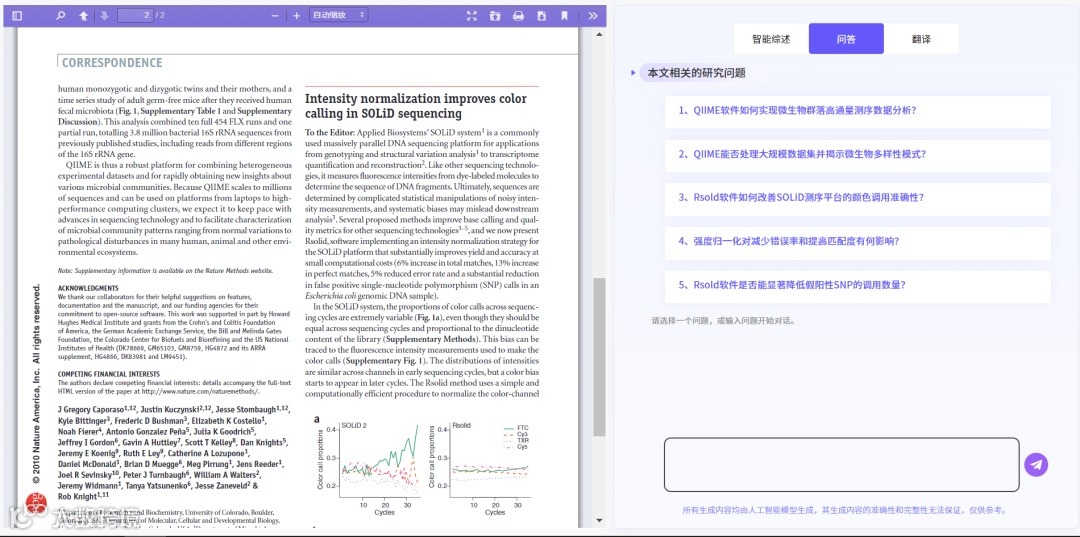Toggle the PDF sidebar panel
This screenshot has width=1080, height=537.
pyautogui.click(x=17, y=16)
